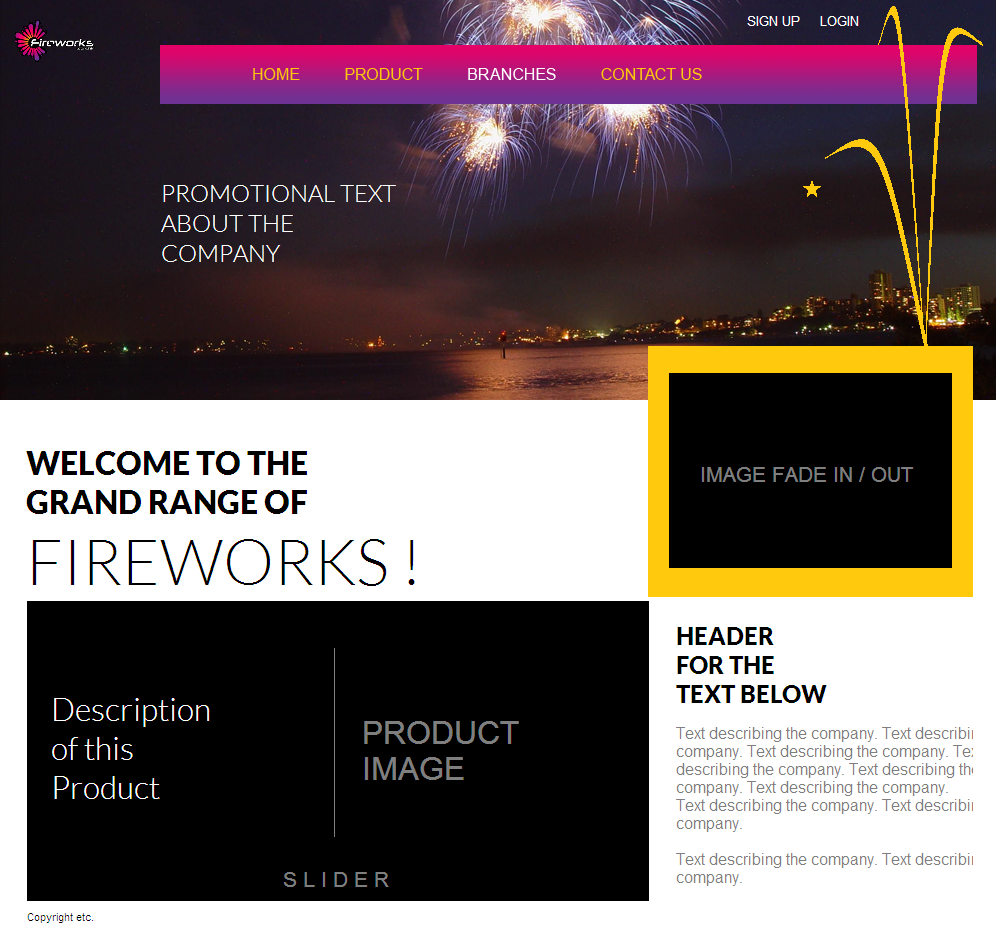Click the Fireworks company logo
996x936 pixels.
(52, 40)
